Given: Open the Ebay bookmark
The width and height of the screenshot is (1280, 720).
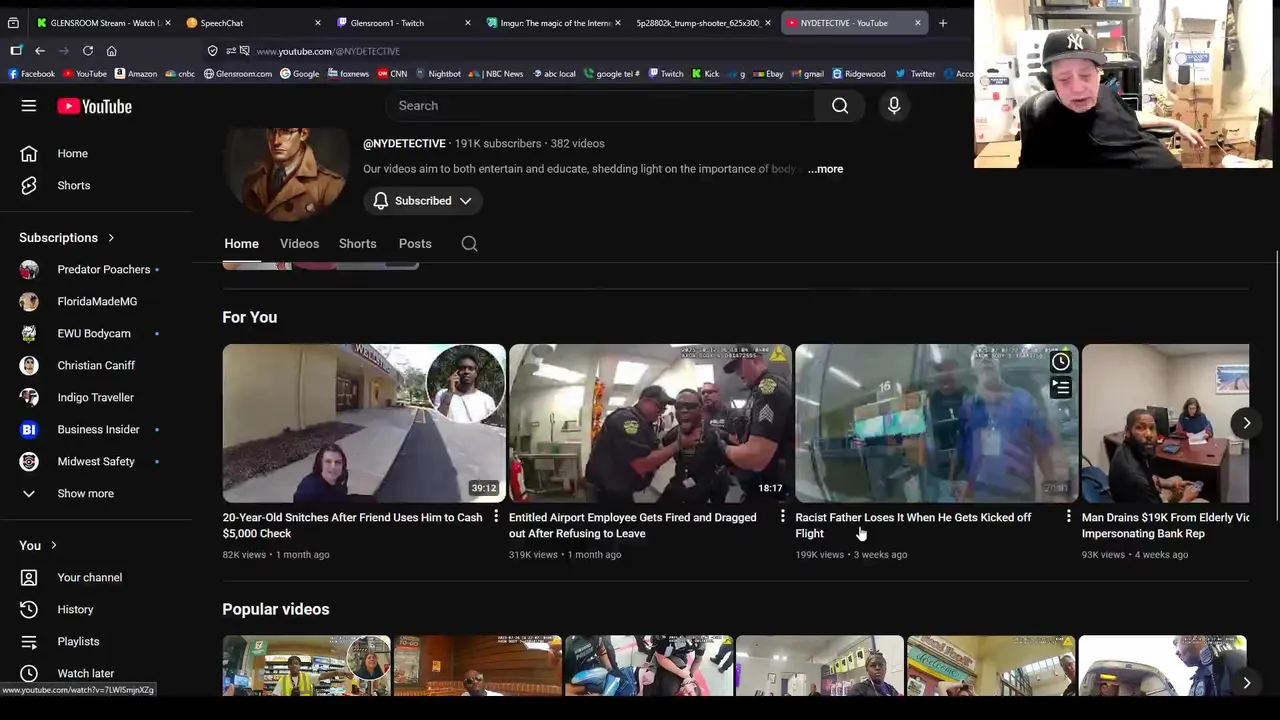Looking at the screenshot, I should pyautogui.click(x=768, y=73).
